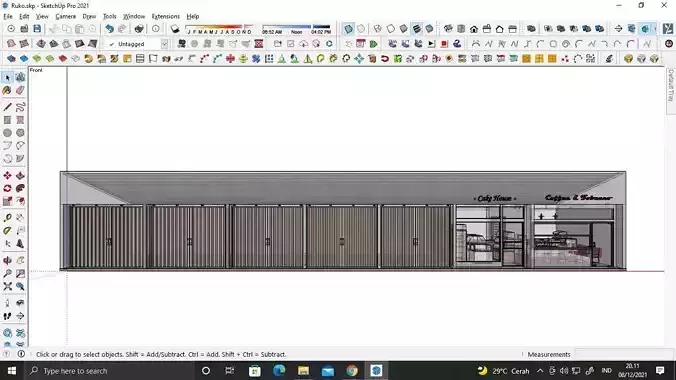This screenshot has width=676, height=380.
Task: Open the notification center icon
Action: (660, 371)
